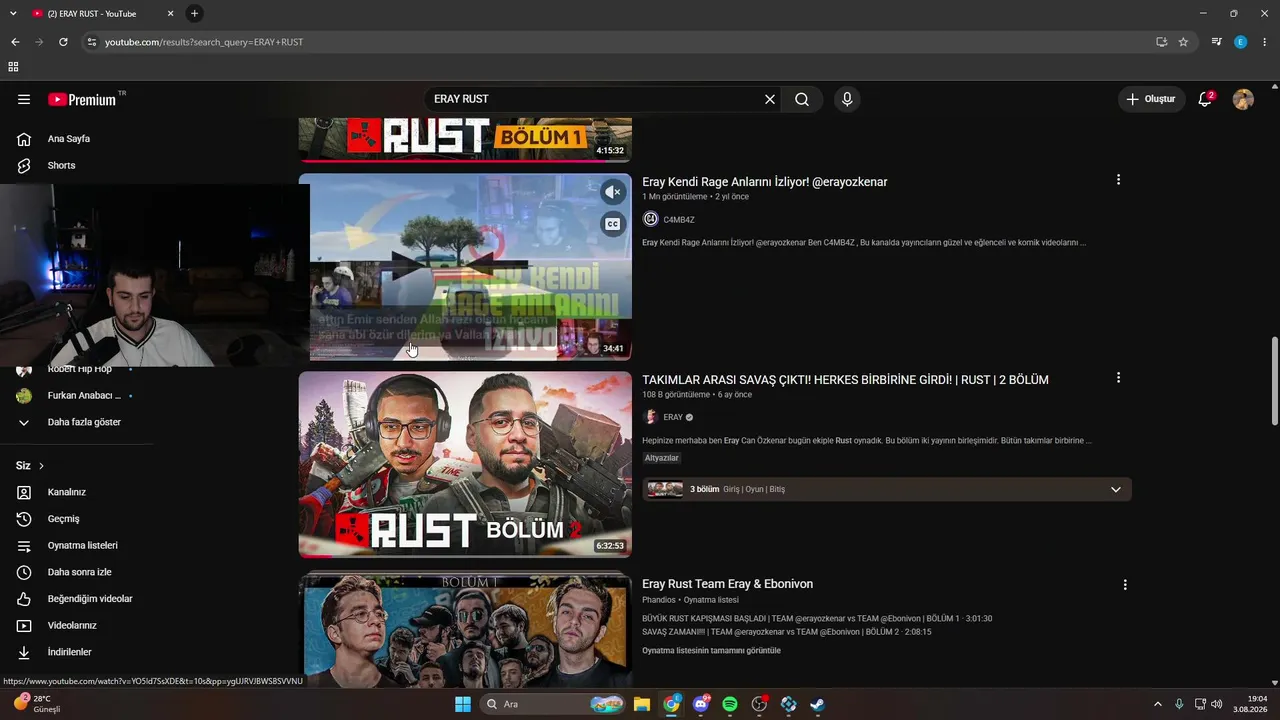Open Steam from the taskbar
The image size is (1280, 720).
(x=817, y=704)
